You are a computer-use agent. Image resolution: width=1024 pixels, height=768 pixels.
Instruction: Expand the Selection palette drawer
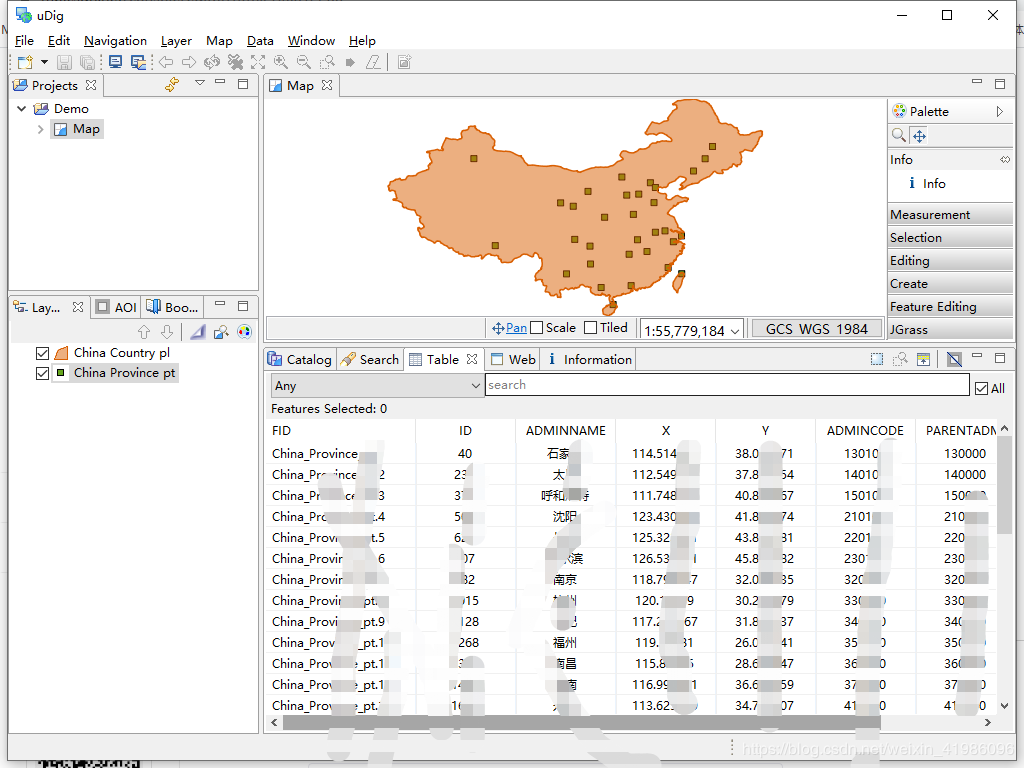click(x=950, y=238)
